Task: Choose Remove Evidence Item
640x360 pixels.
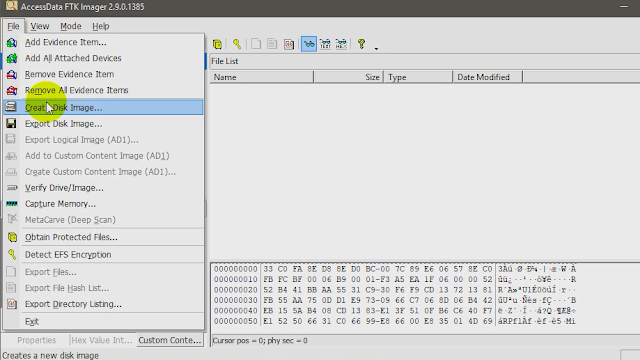Action: [103, 74]
